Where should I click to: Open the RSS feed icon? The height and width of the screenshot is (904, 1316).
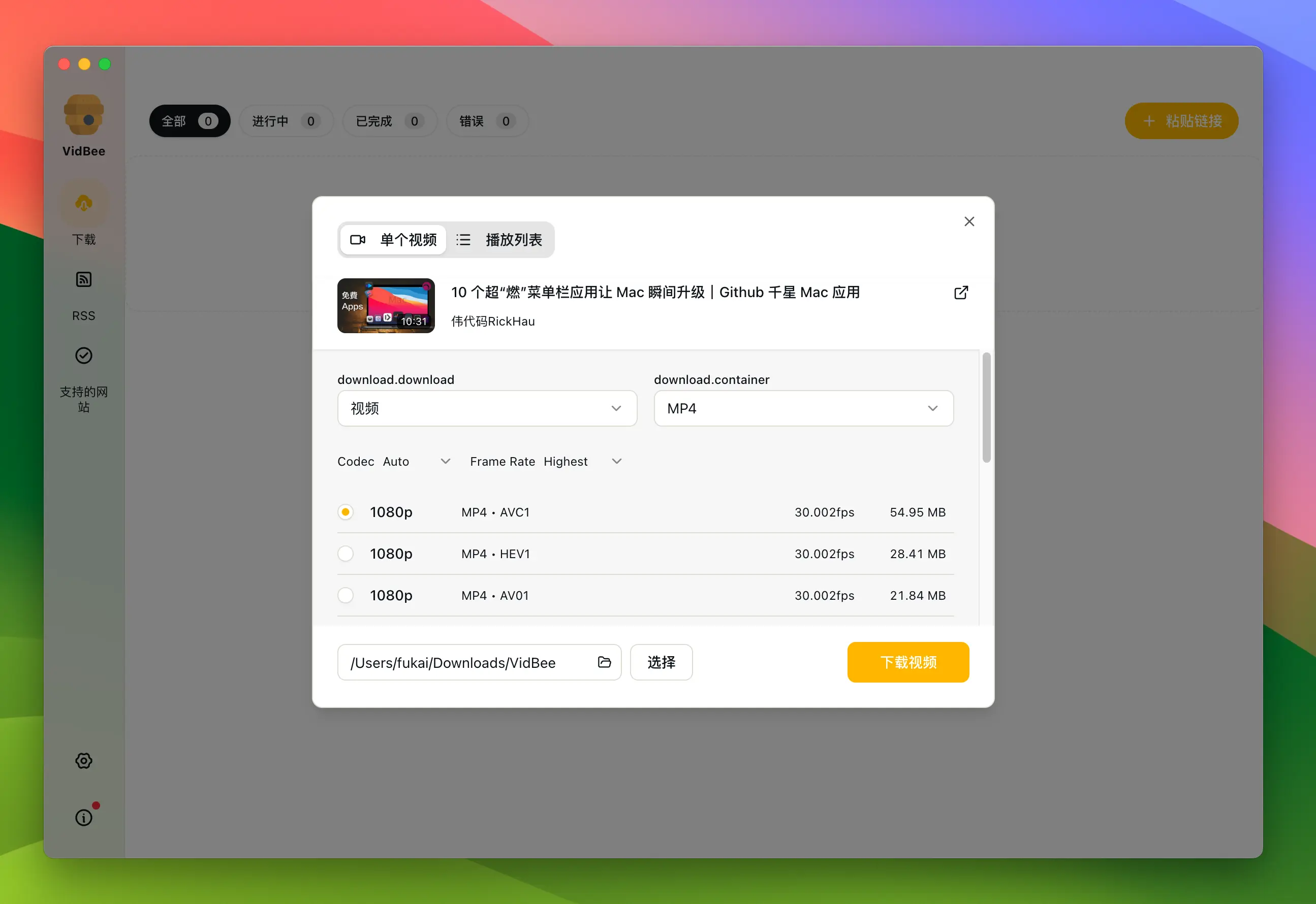point(84,279)
